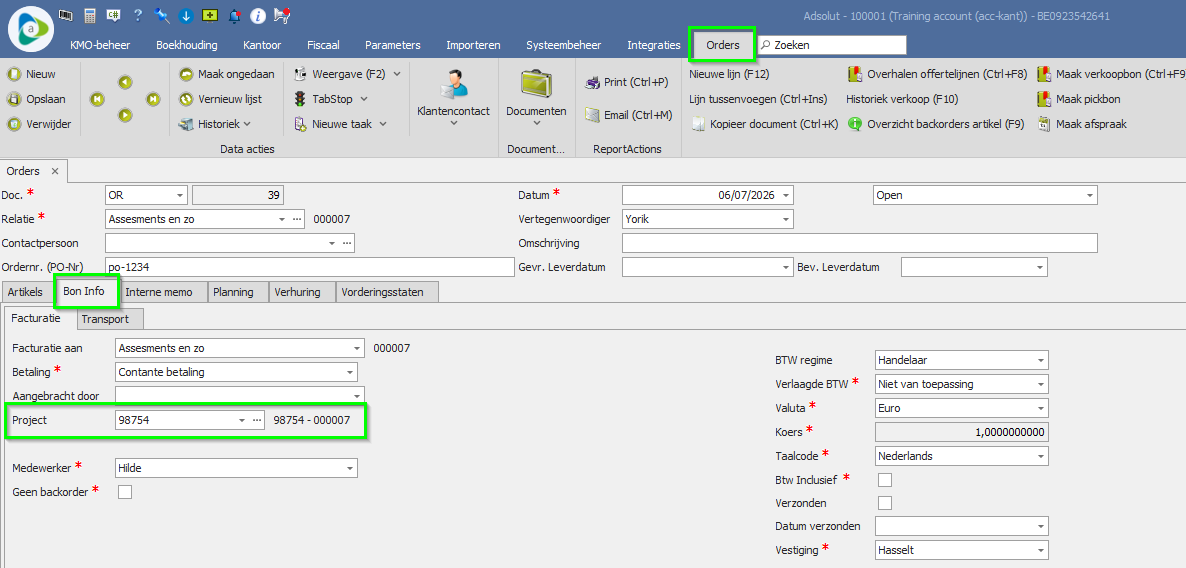
Task: Open the Datum date picker dropdown
Action: [787, 195]
